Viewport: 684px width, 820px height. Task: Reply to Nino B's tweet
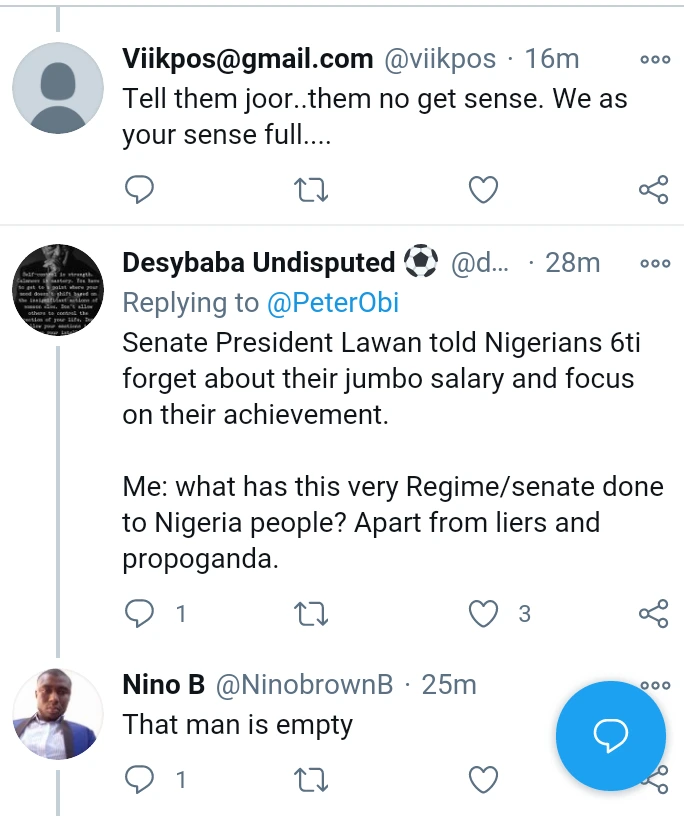[139, 778]
